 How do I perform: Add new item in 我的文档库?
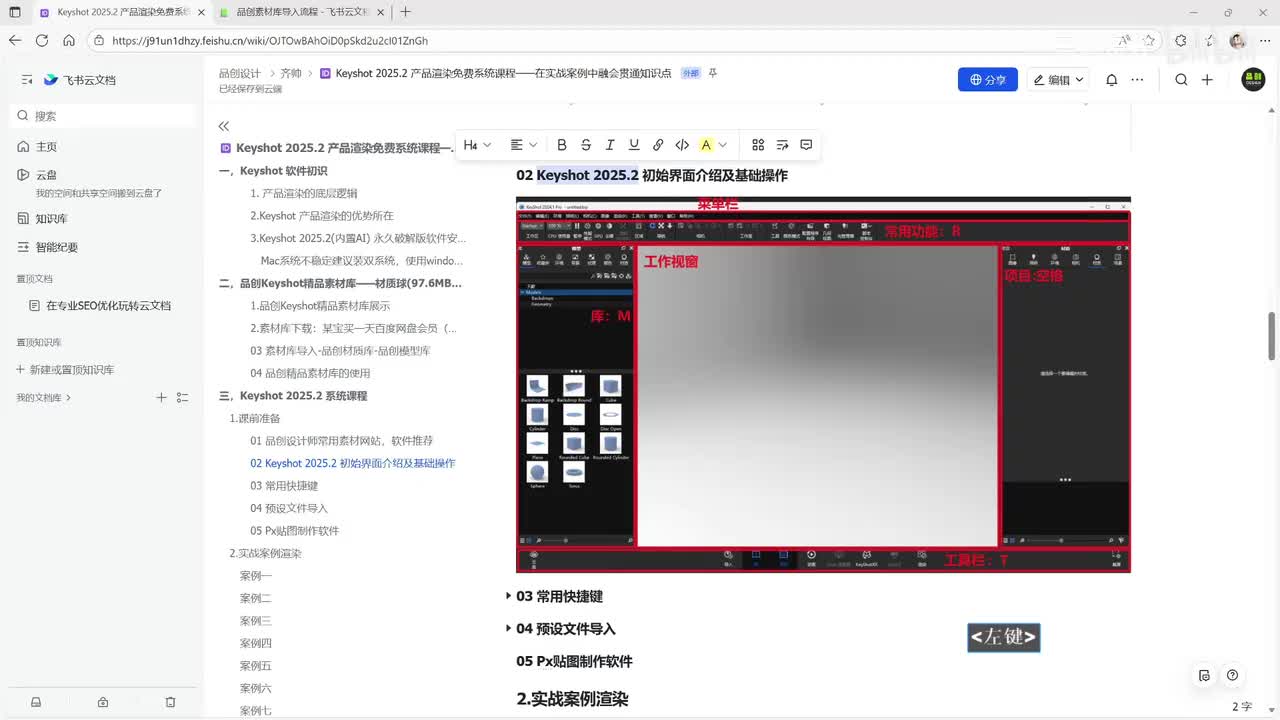tap(162, 398)
